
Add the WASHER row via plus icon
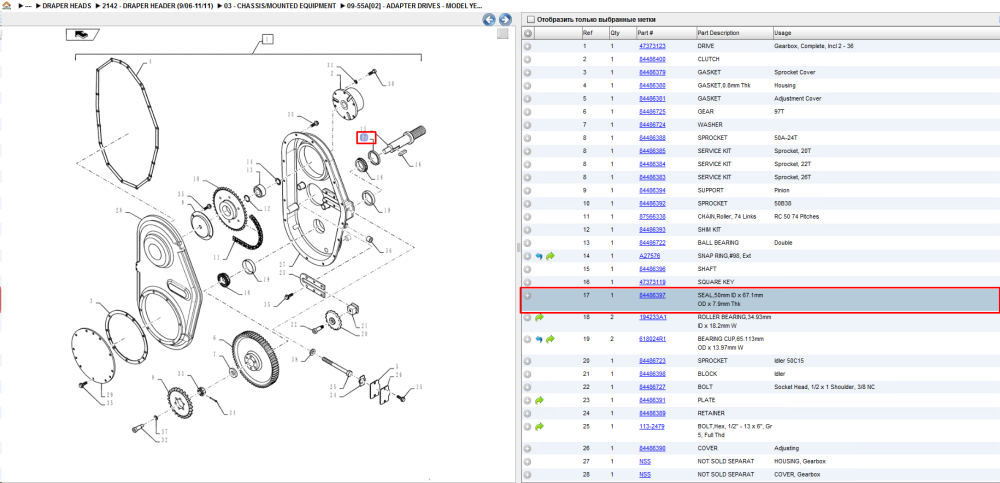tap(528, 125)
